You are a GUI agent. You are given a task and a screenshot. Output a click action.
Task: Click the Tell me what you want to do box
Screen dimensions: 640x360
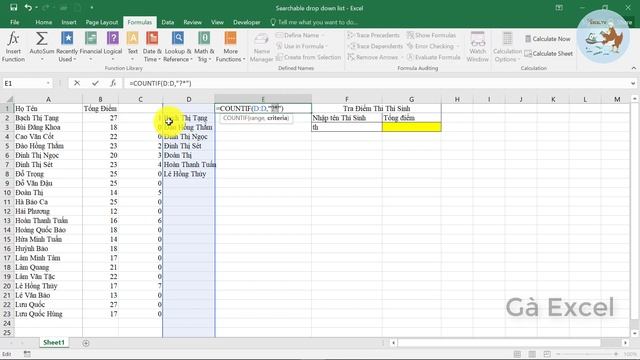point(314,22)
